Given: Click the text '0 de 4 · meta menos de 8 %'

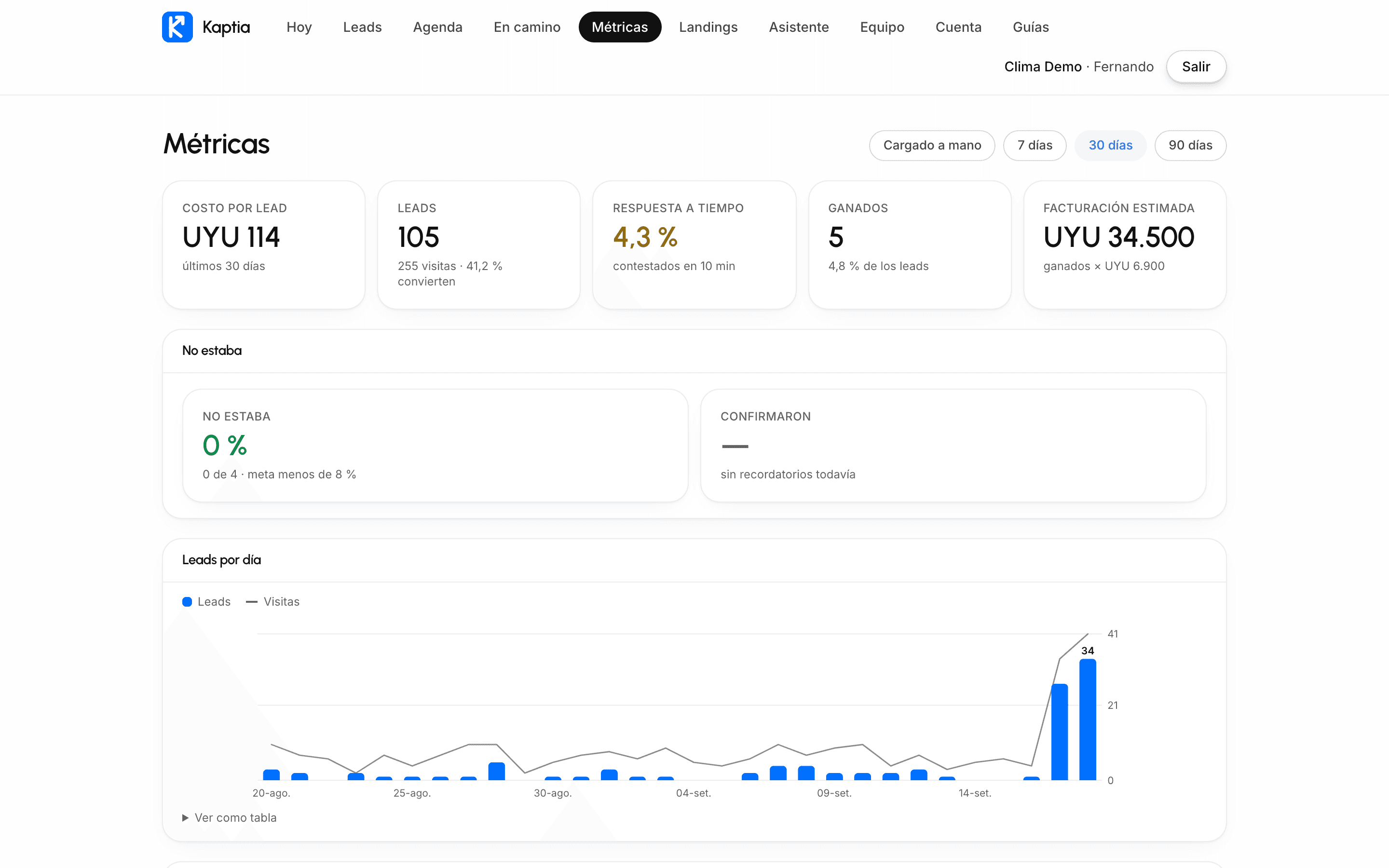Looking at the screenshot, I should click(x=280, y=474).
